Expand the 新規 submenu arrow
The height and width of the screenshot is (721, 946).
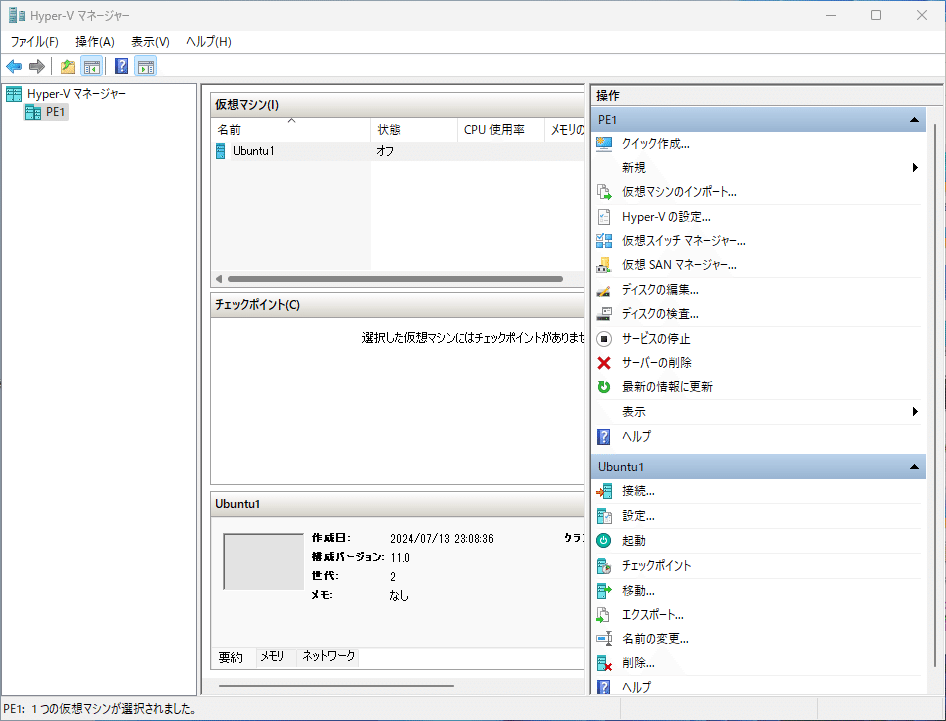click(915, 168)
